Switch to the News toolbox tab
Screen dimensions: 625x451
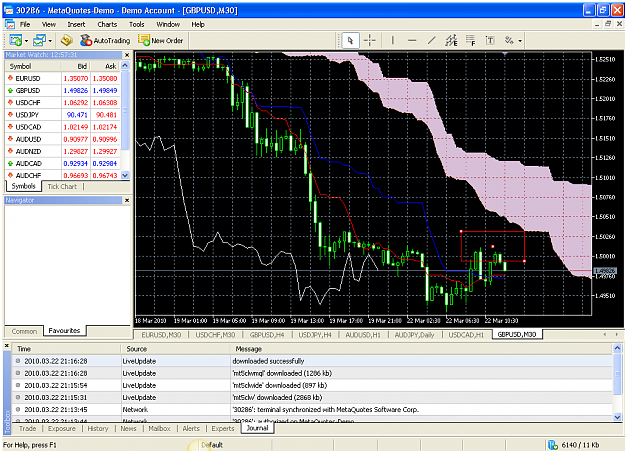point(128,429)
